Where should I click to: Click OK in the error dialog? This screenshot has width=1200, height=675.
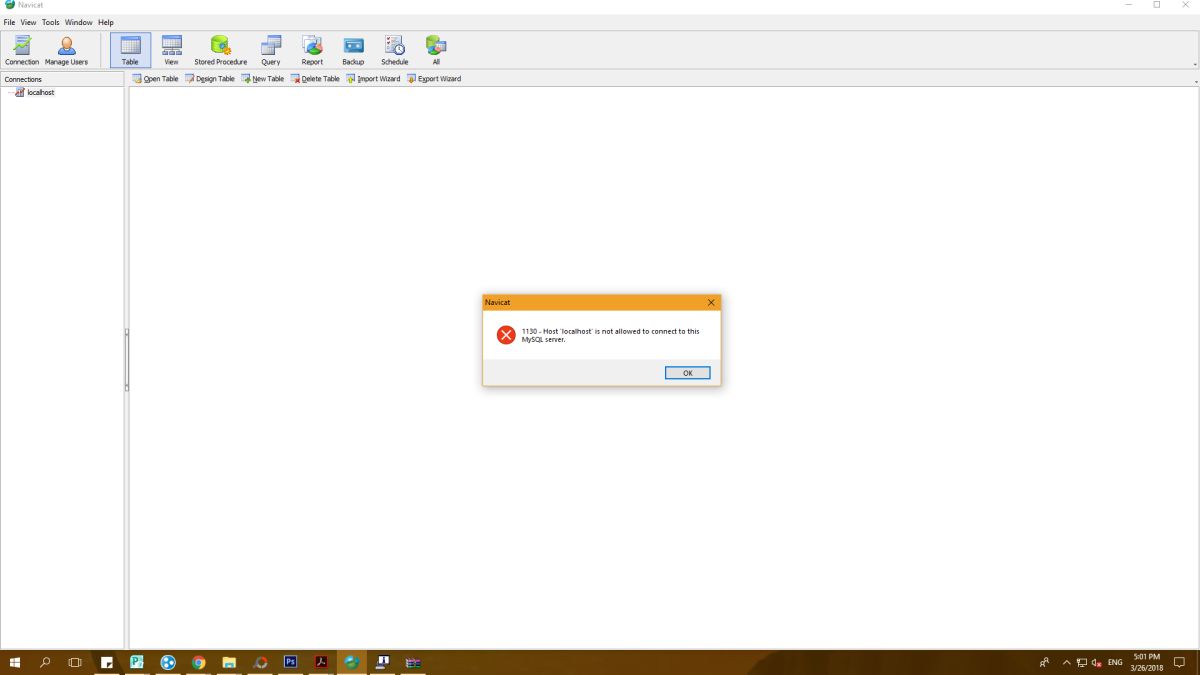point(687,373)
